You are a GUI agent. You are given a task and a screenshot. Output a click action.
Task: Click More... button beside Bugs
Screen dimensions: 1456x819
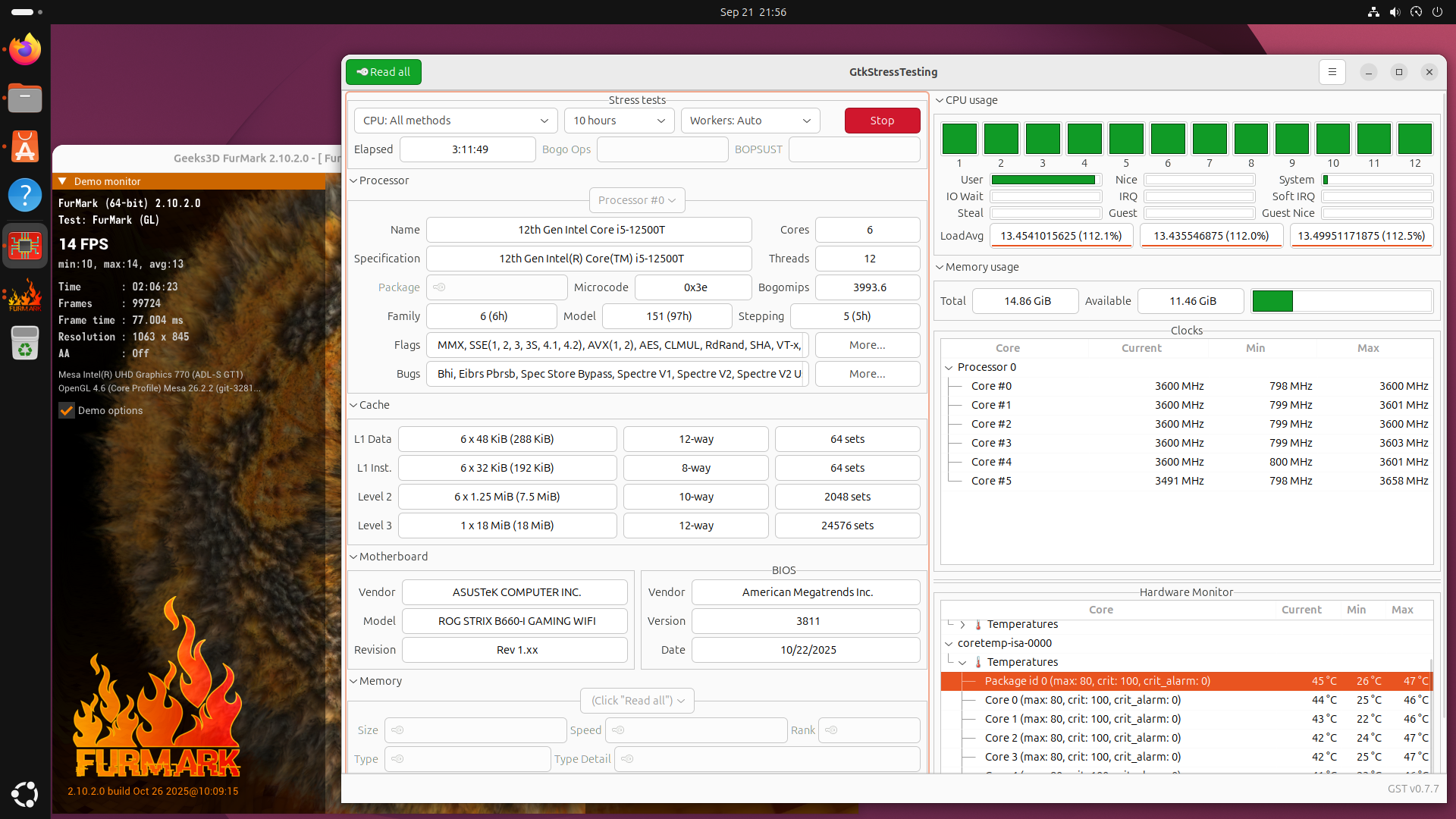pos(868,374)
